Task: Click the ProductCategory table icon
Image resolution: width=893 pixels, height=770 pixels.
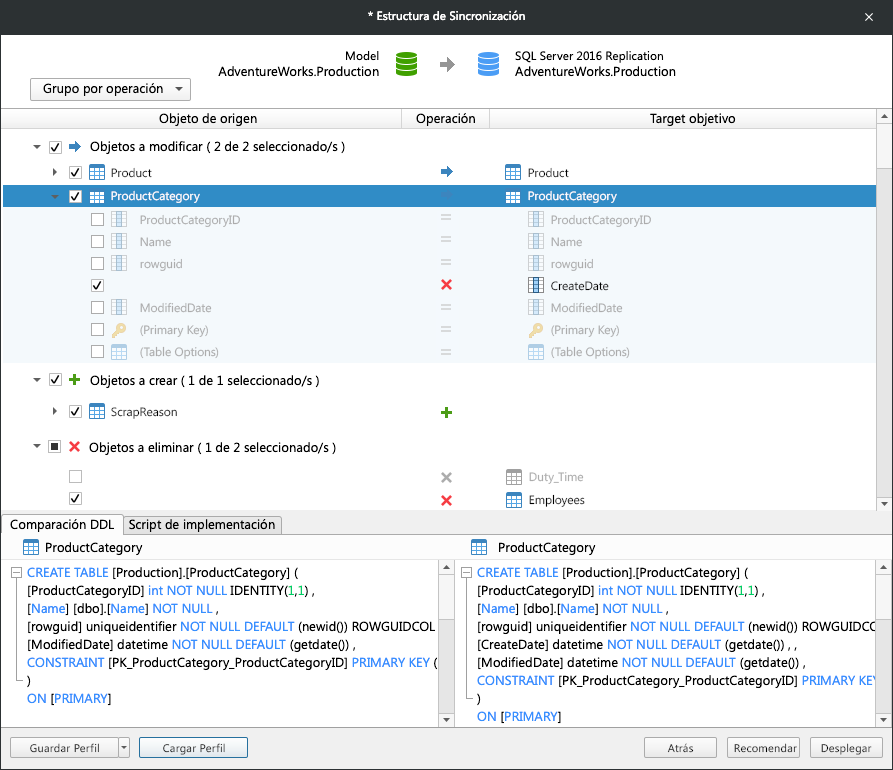Action: coord(97,196)
